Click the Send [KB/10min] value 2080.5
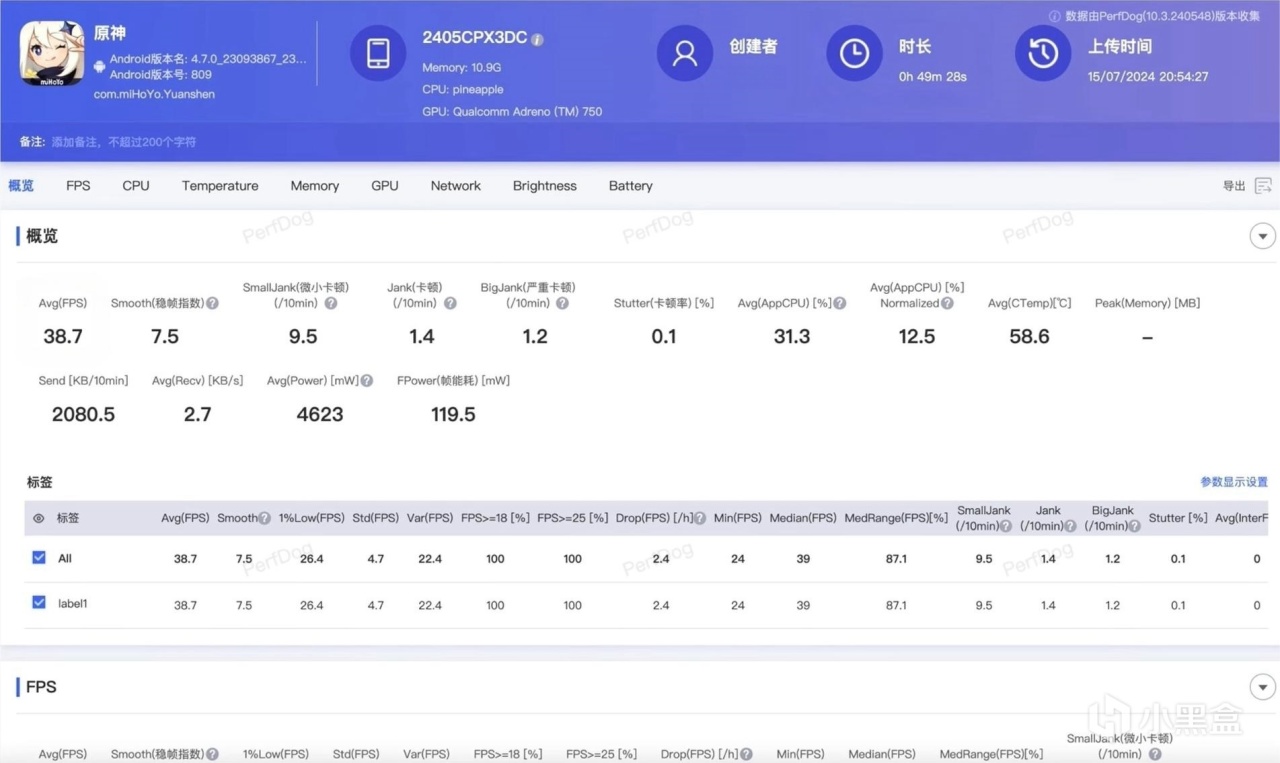This screenshot has height=763, width=1280. coord(83,414)
